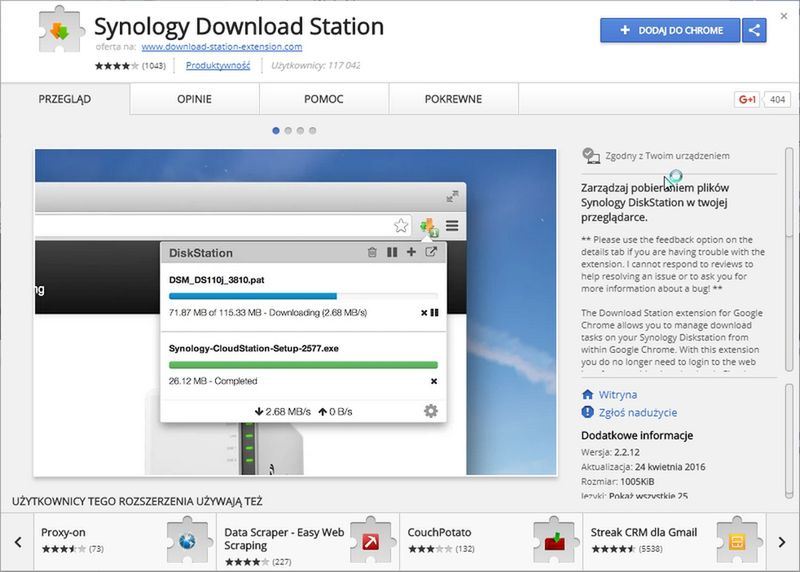This screenshot has width=800, height=572.
Task: Click the 404 Google+ count
Action: click(x=777, y=100)
